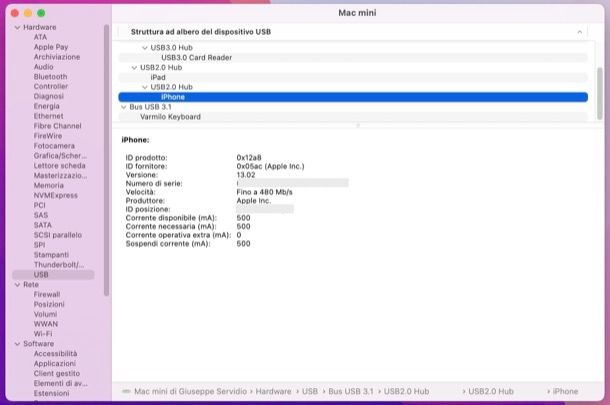610x405 pixels.
Task: Open Lettore scheda in sidebar
Action: tap(60, 166)
